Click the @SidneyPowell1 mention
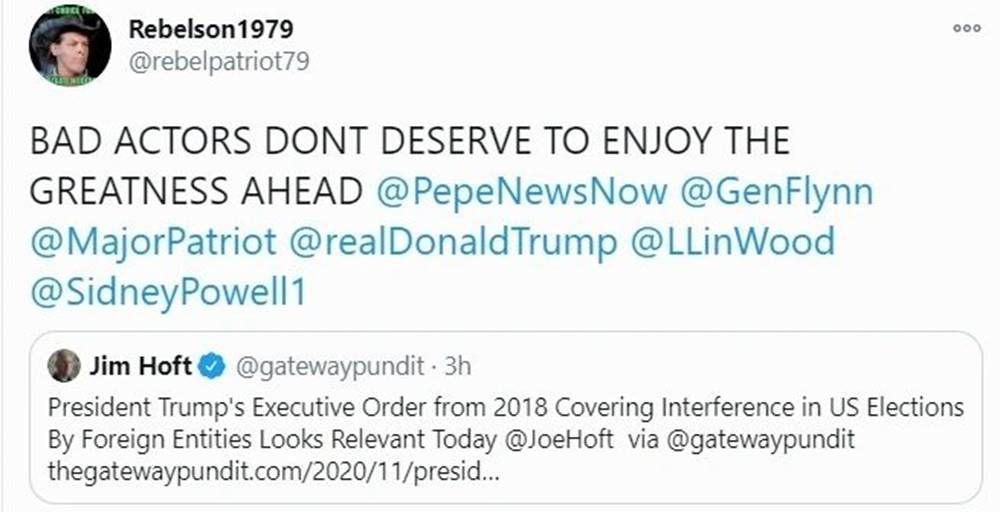 click(168, 293)
